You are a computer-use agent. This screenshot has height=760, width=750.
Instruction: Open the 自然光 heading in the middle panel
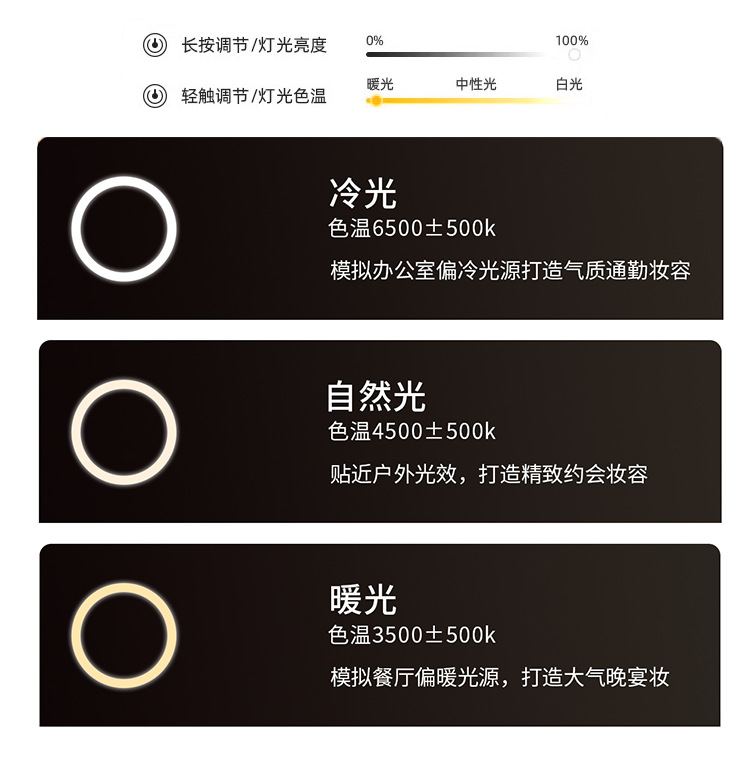tap(376, 397)
